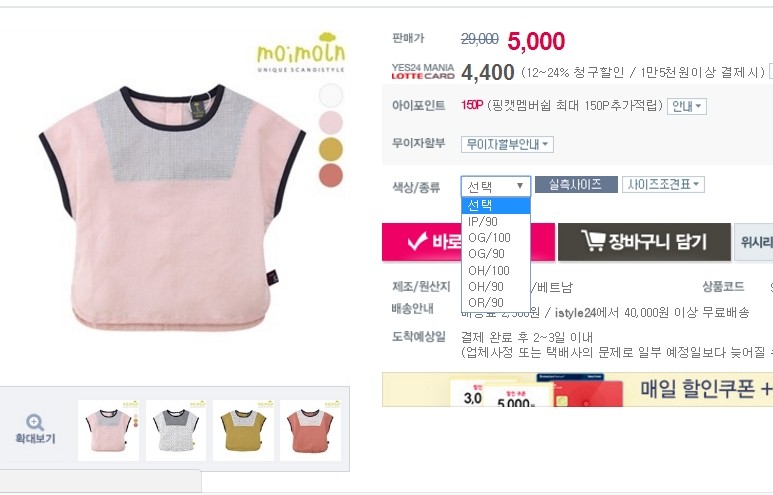Click the shopping cart icon on 장바구니 담기
773x495 pixels.
click(593, 241)
